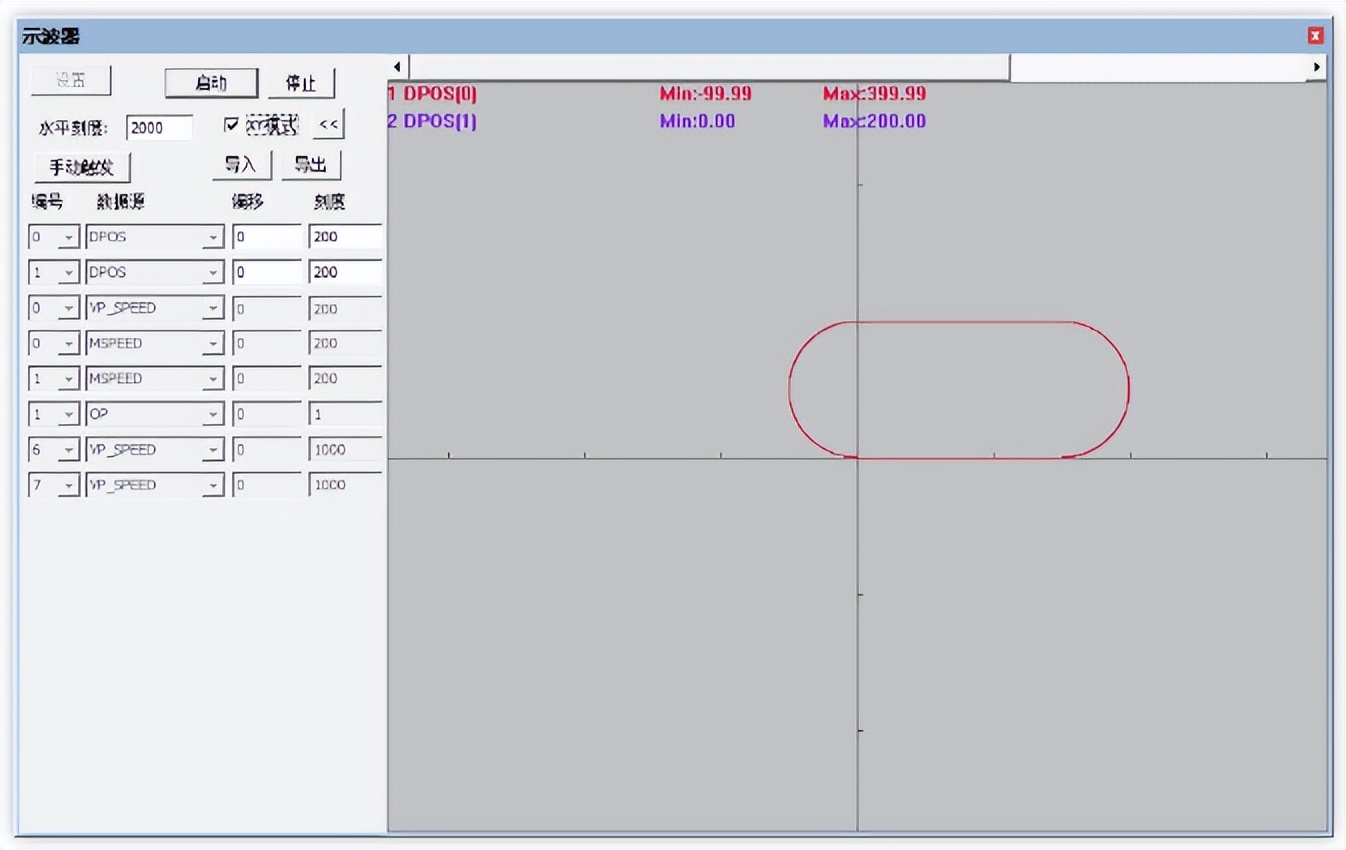This screenshot has height=850, width=1346.
Task: Click the first row's 偏移 field showing 0
Action: tap(267, 237)
